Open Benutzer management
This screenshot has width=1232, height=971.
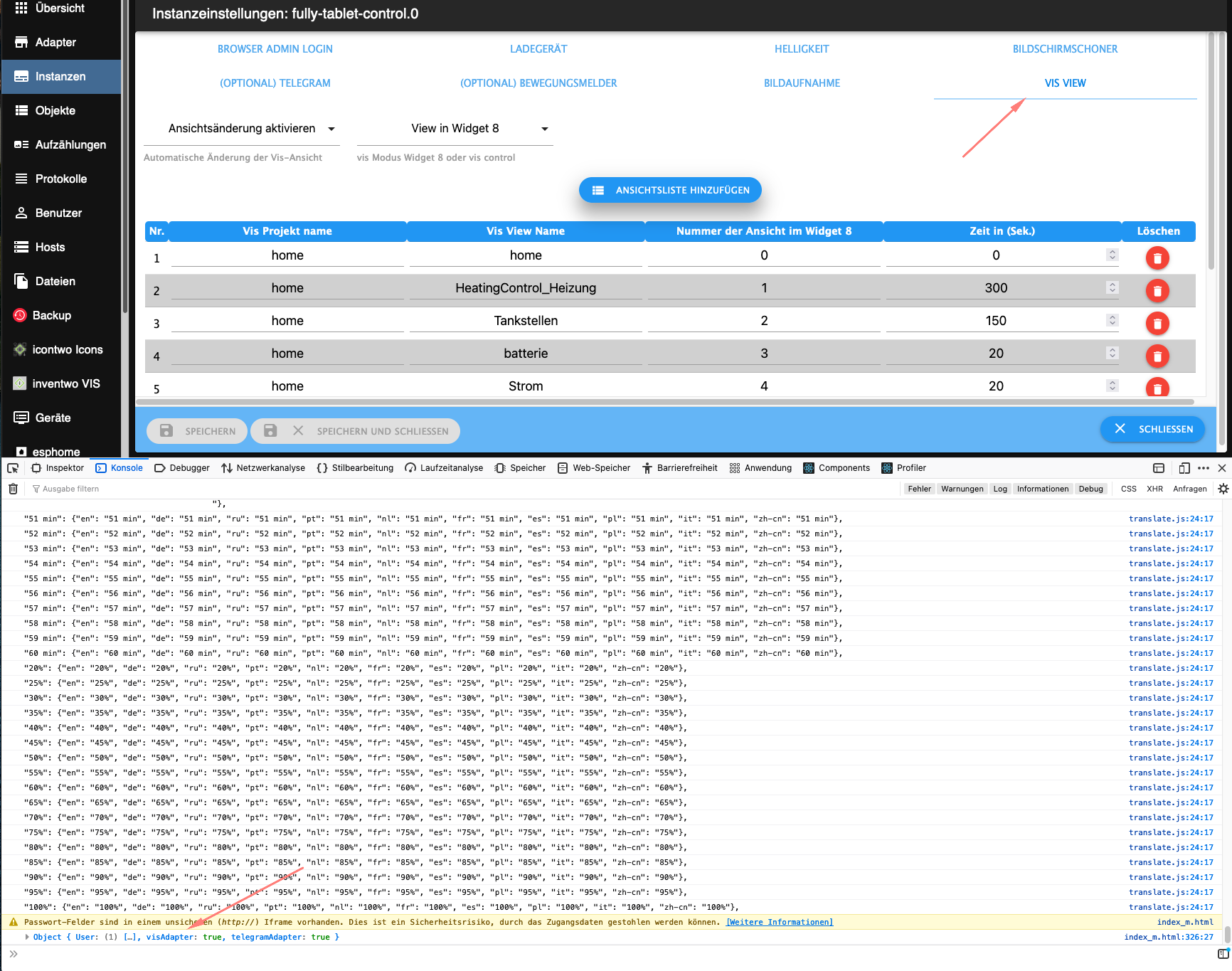point(60,213)
